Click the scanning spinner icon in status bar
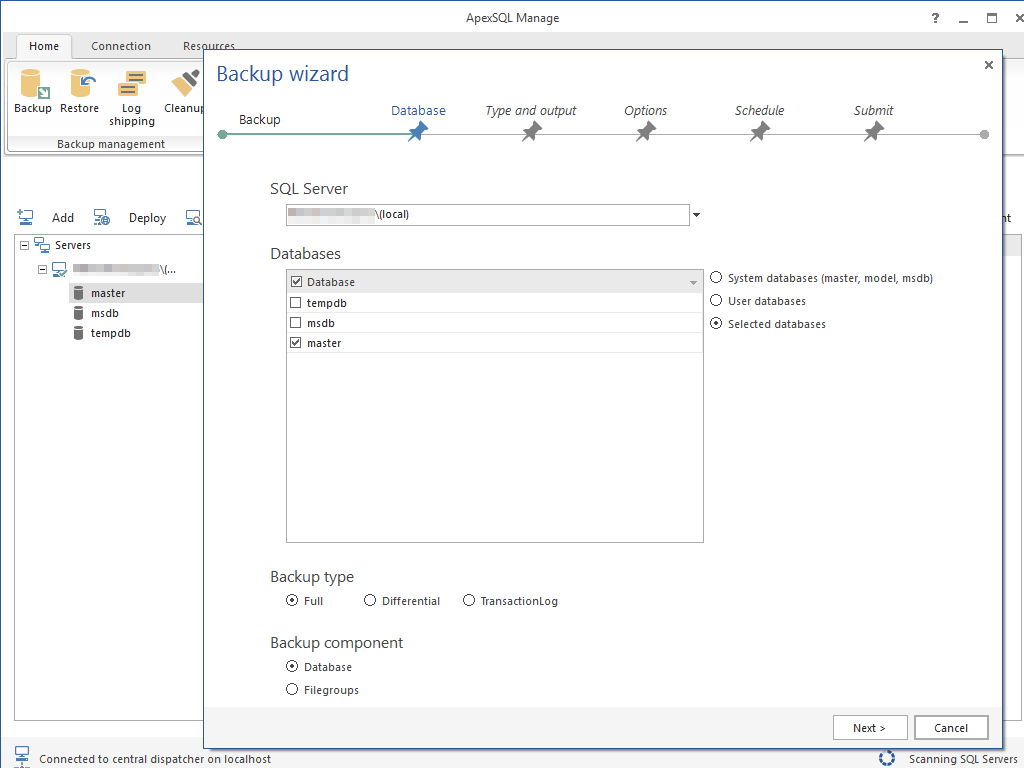1024x768 pixels. tap(887, 758)
